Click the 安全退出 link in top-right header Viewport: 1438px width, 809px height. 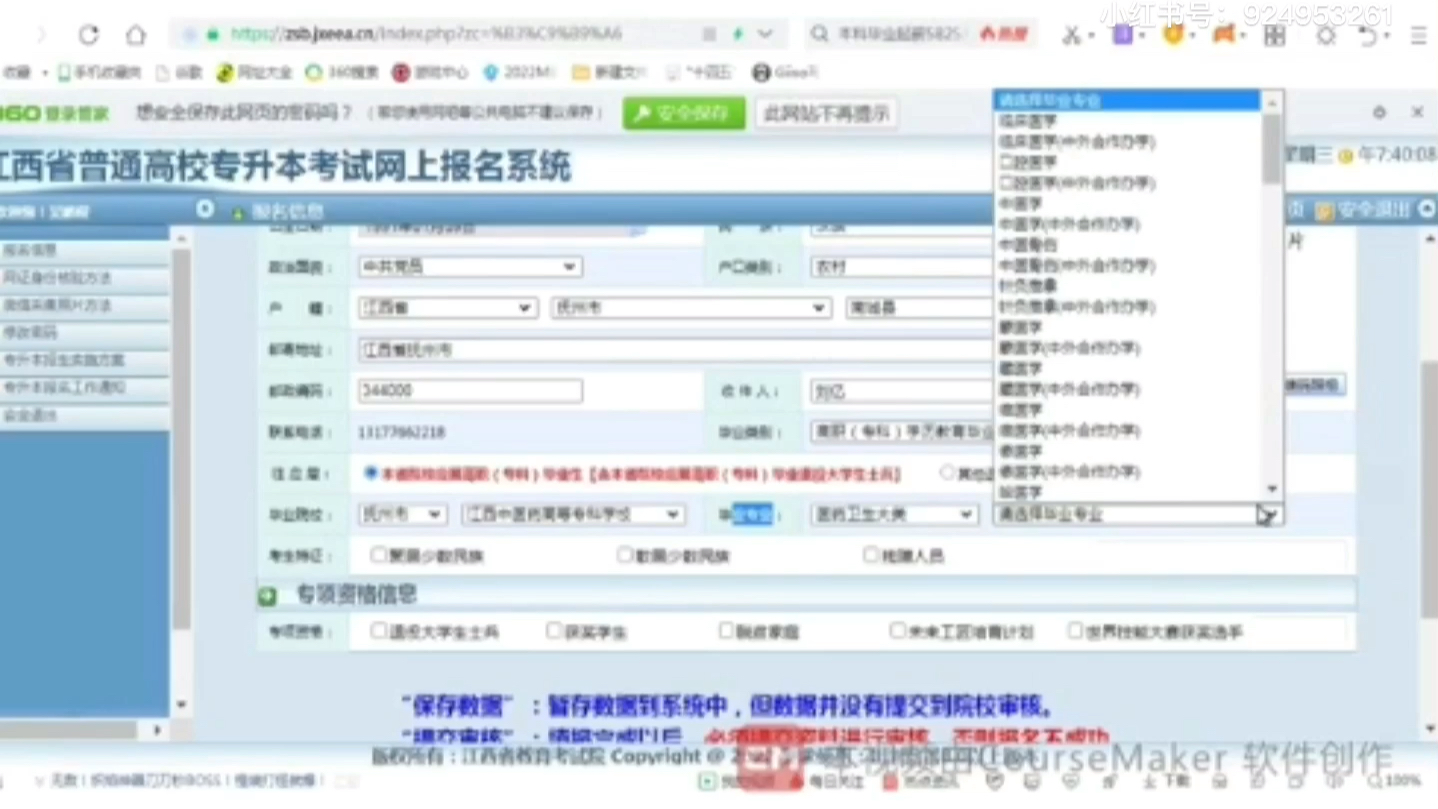click(1363, 210)
